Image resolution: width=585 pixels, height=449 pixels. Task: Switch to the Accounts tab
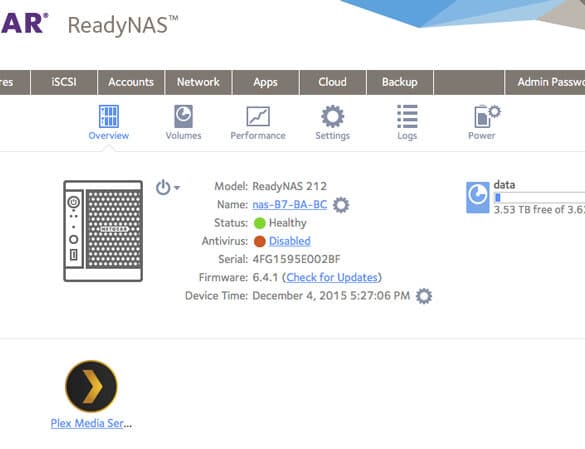[131, 82]
